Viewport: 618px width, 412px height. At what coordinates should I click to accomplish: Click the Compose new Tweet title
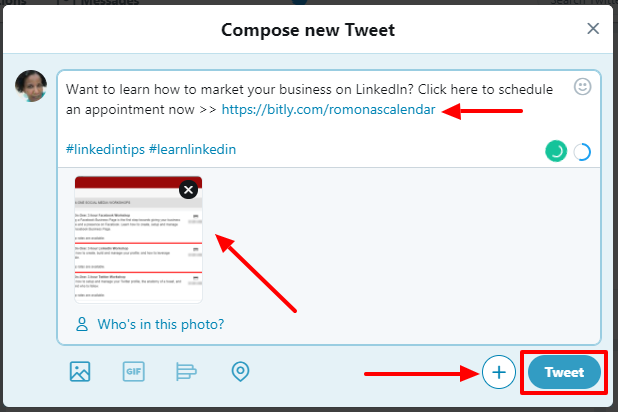pos(308,30)
